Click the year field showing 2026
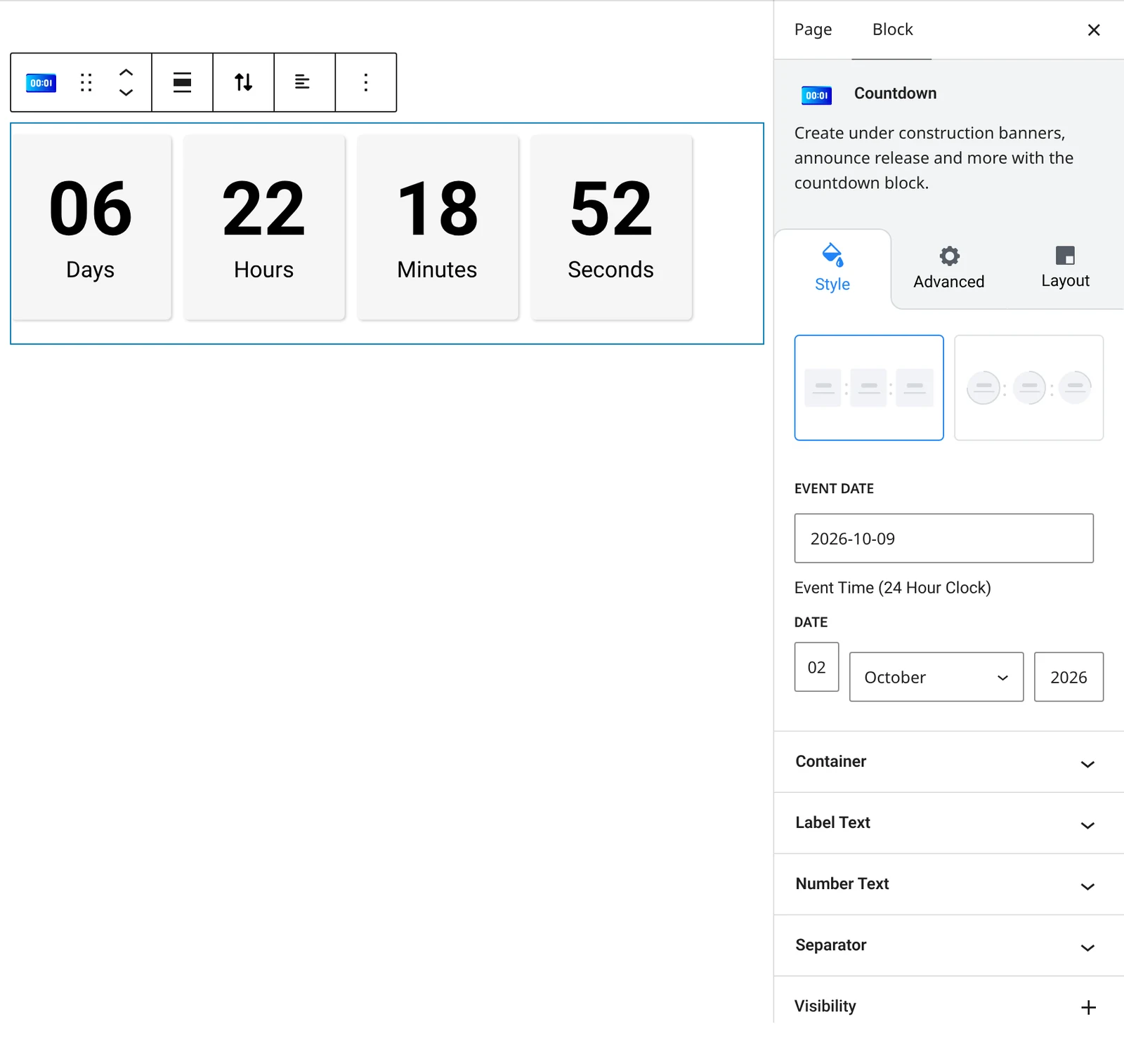 (x=1069, y=677)
